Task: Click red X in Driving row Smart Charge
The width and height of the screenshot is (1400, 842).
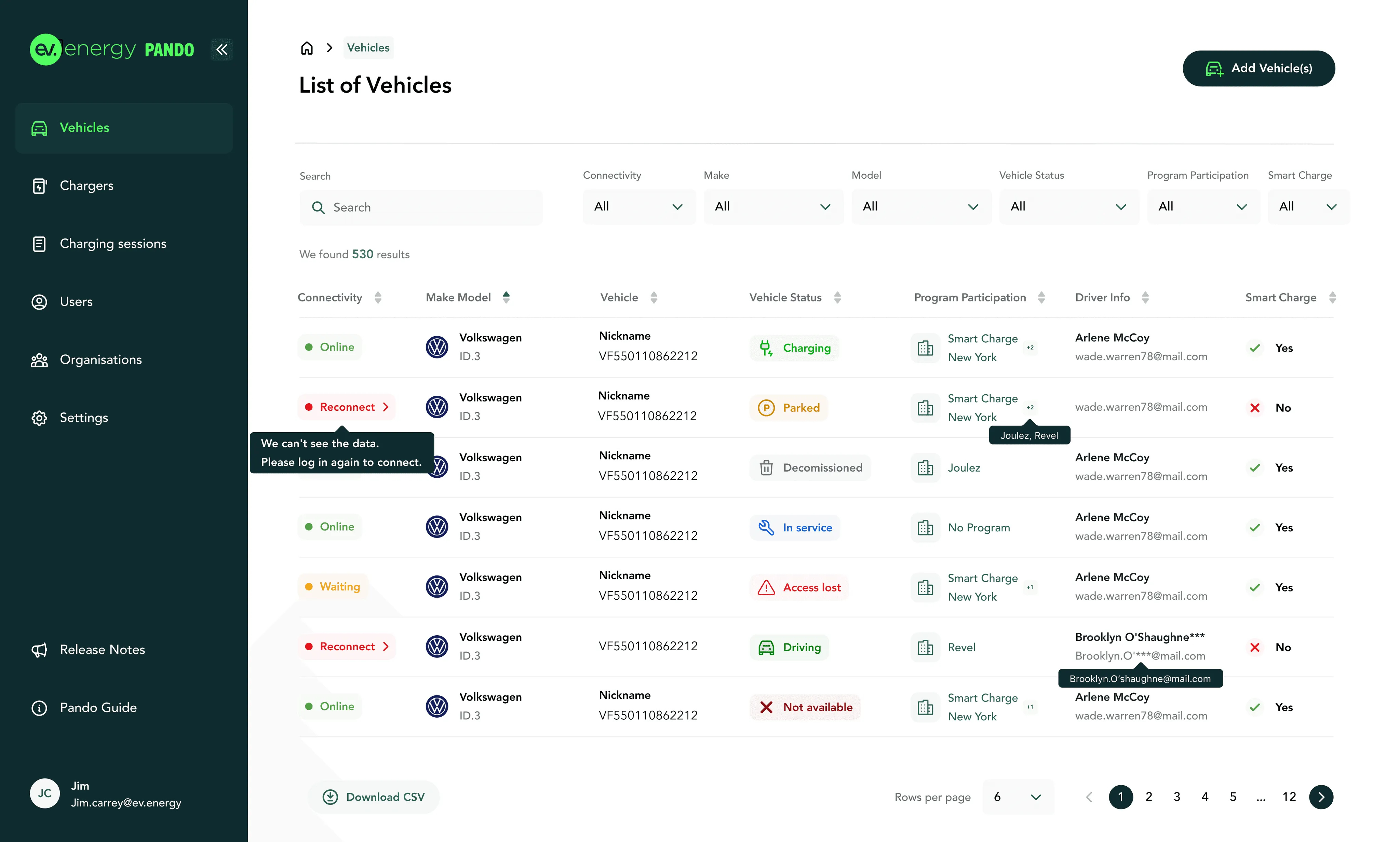Action: coord(1255,647)
